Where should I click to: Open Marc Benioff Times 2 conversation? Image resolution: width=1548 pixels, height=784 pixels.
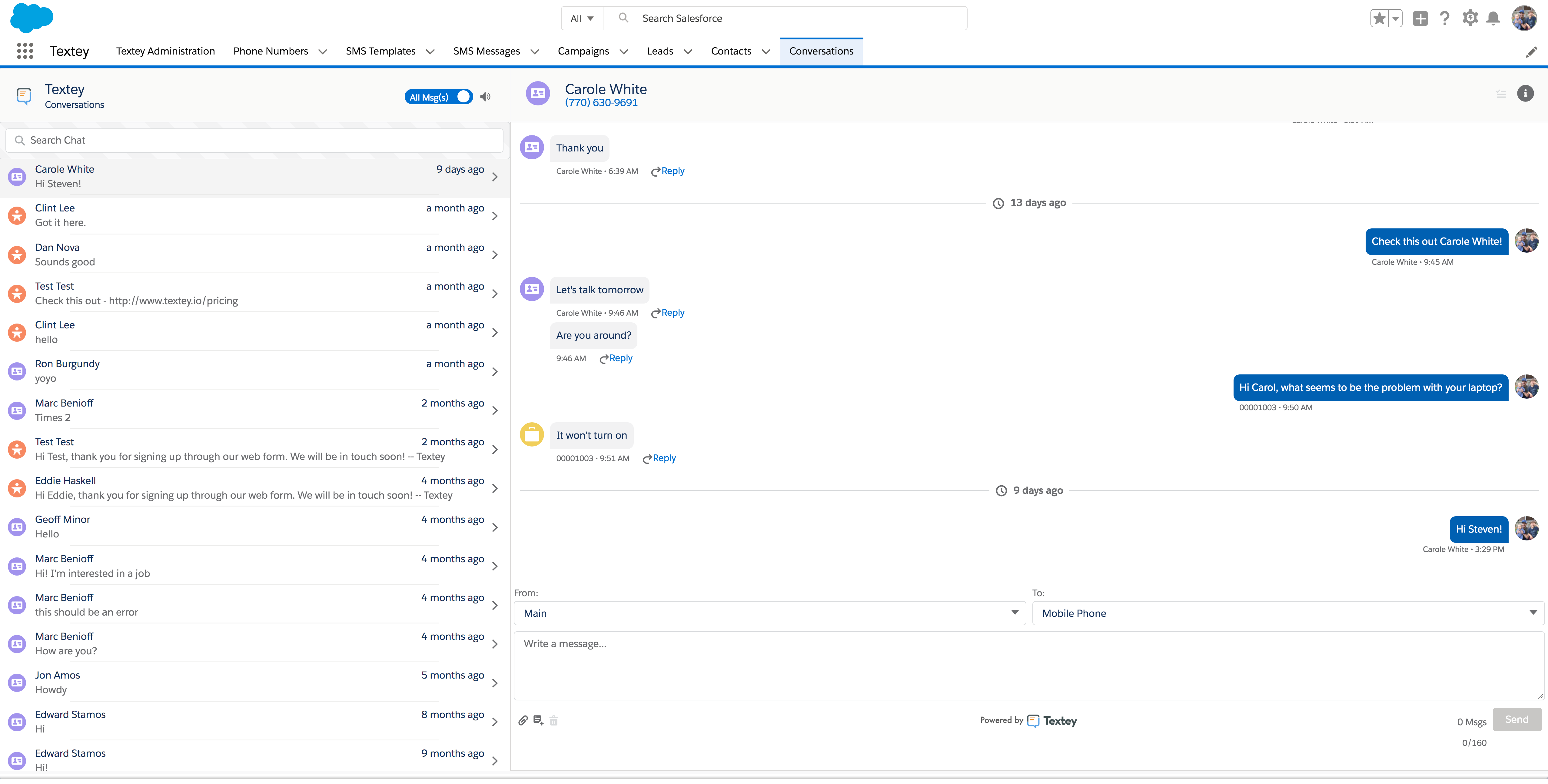tap(255, 410)
